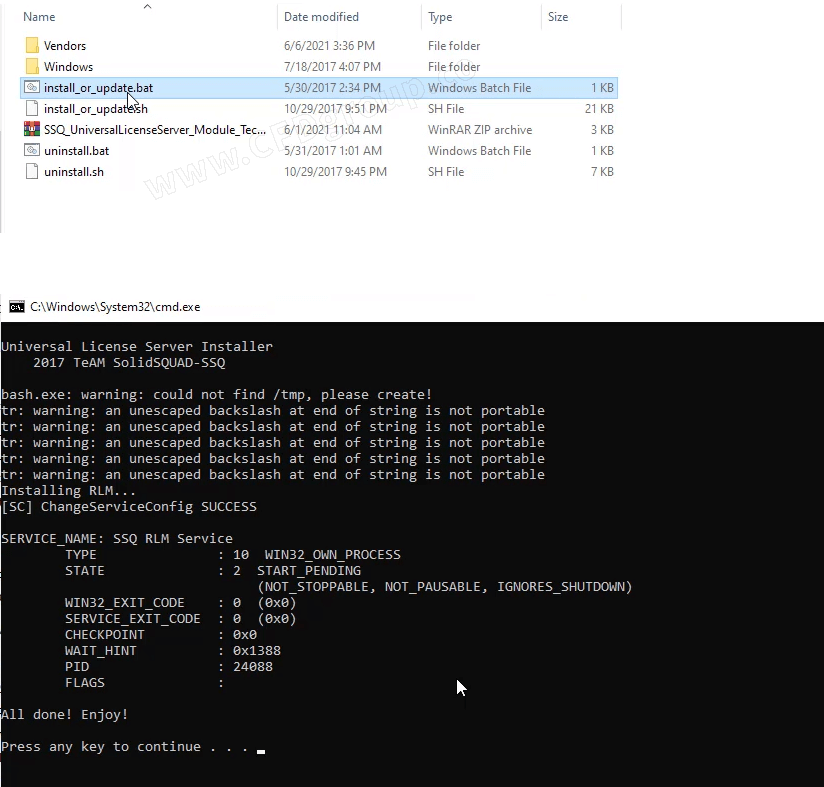Click the WAIT_HINT 0x1388 value
Image resolution: width=824 pixels, height=787 pixels.
coord(257,650)
